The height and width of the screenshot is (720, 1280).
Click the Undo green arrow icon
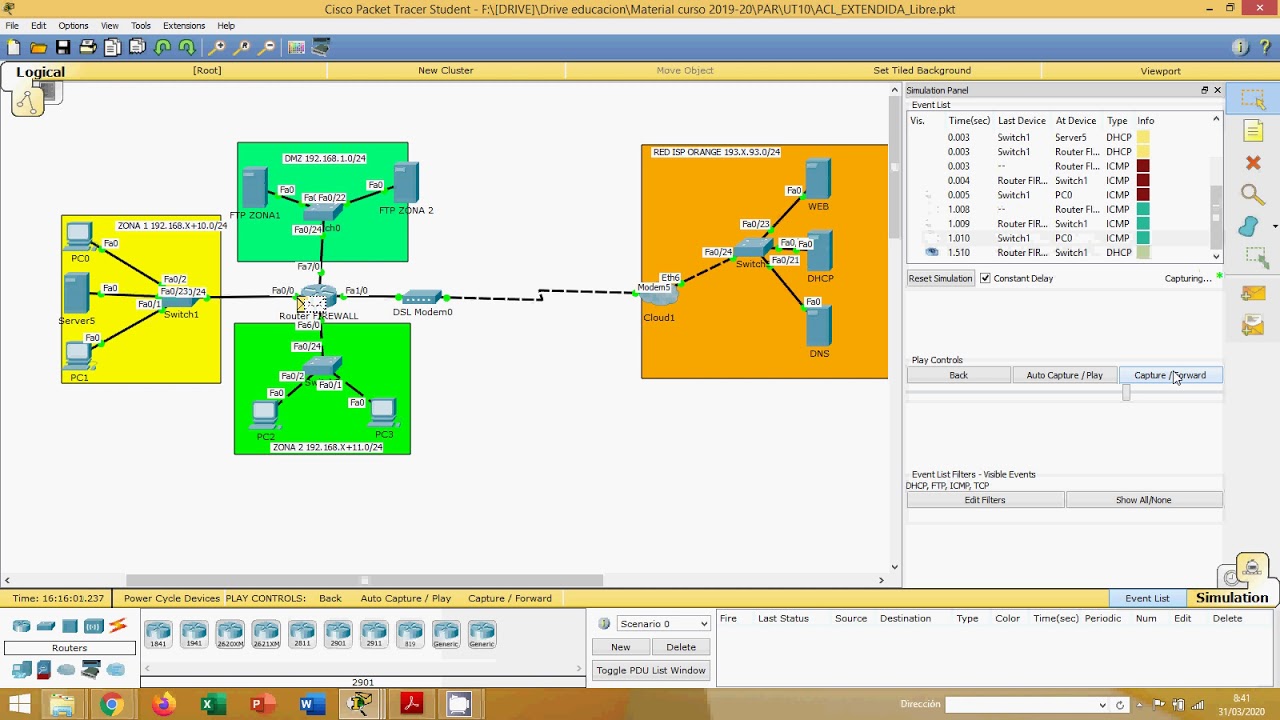(x=163, y=47)
